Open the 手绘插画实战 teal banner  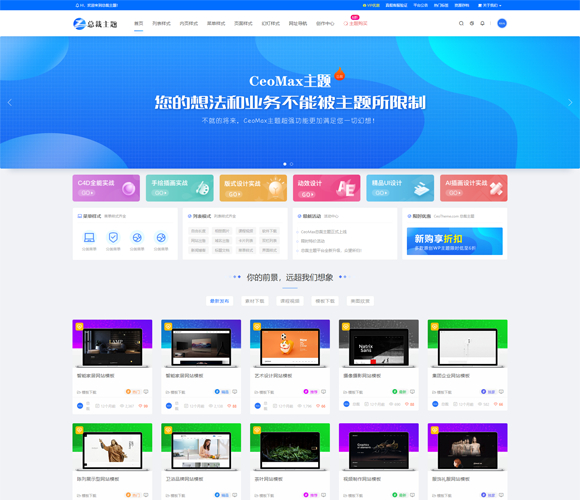pos(180,188)
